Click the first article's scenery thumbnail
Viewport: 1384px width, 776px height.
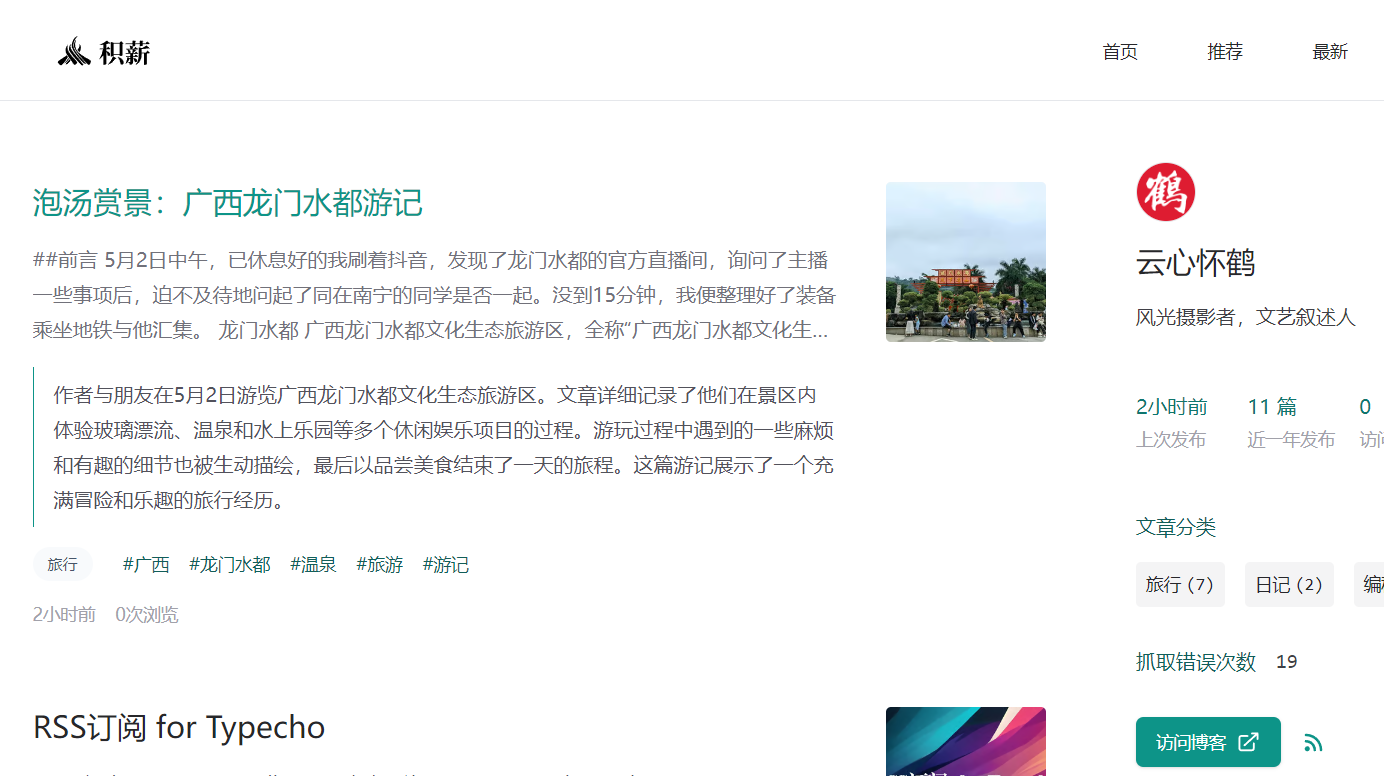click(x=965, y=262)
